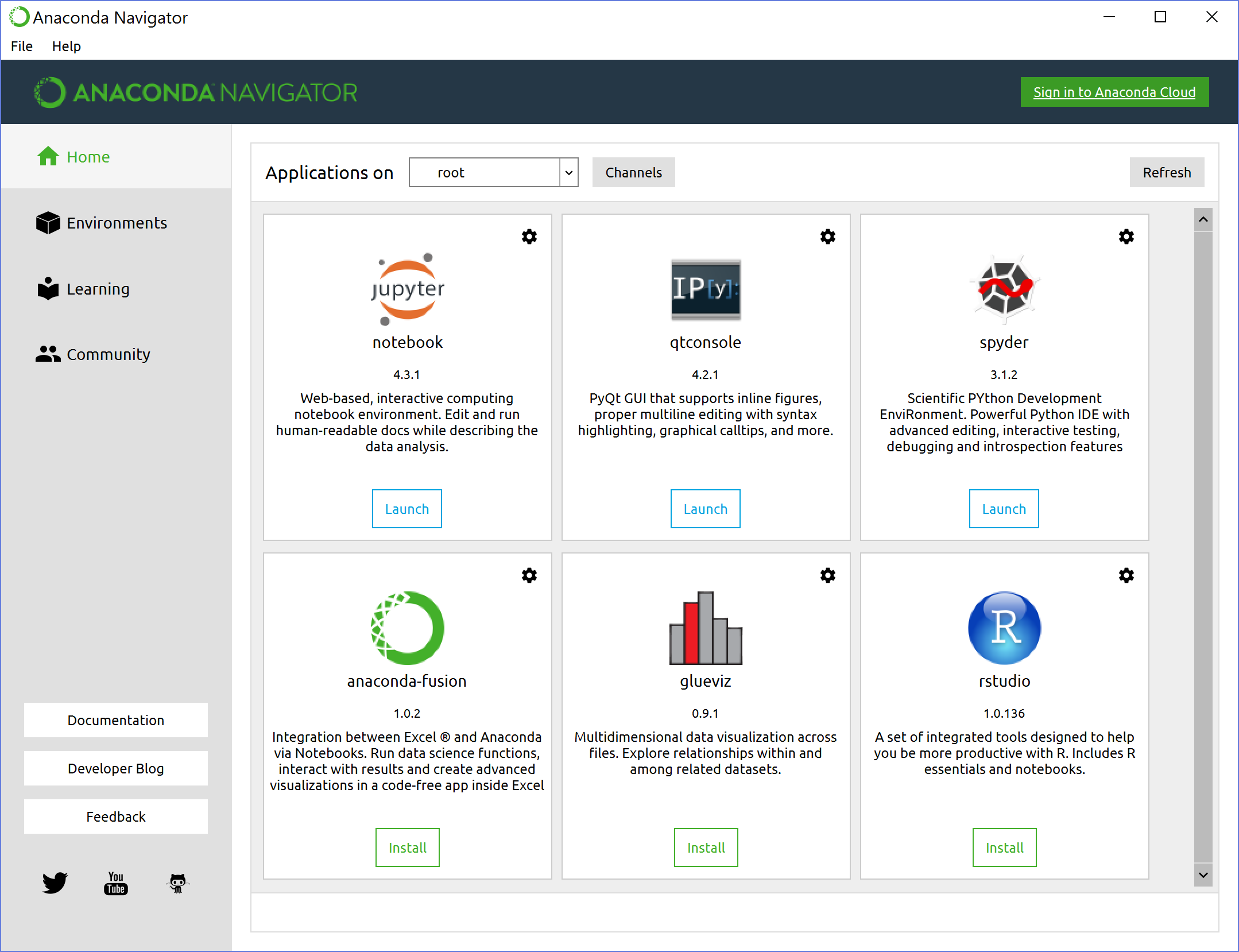1239x952 pixels.
Task: Maximize the Anaconda Navigator window
Action: pos(1160,17)
